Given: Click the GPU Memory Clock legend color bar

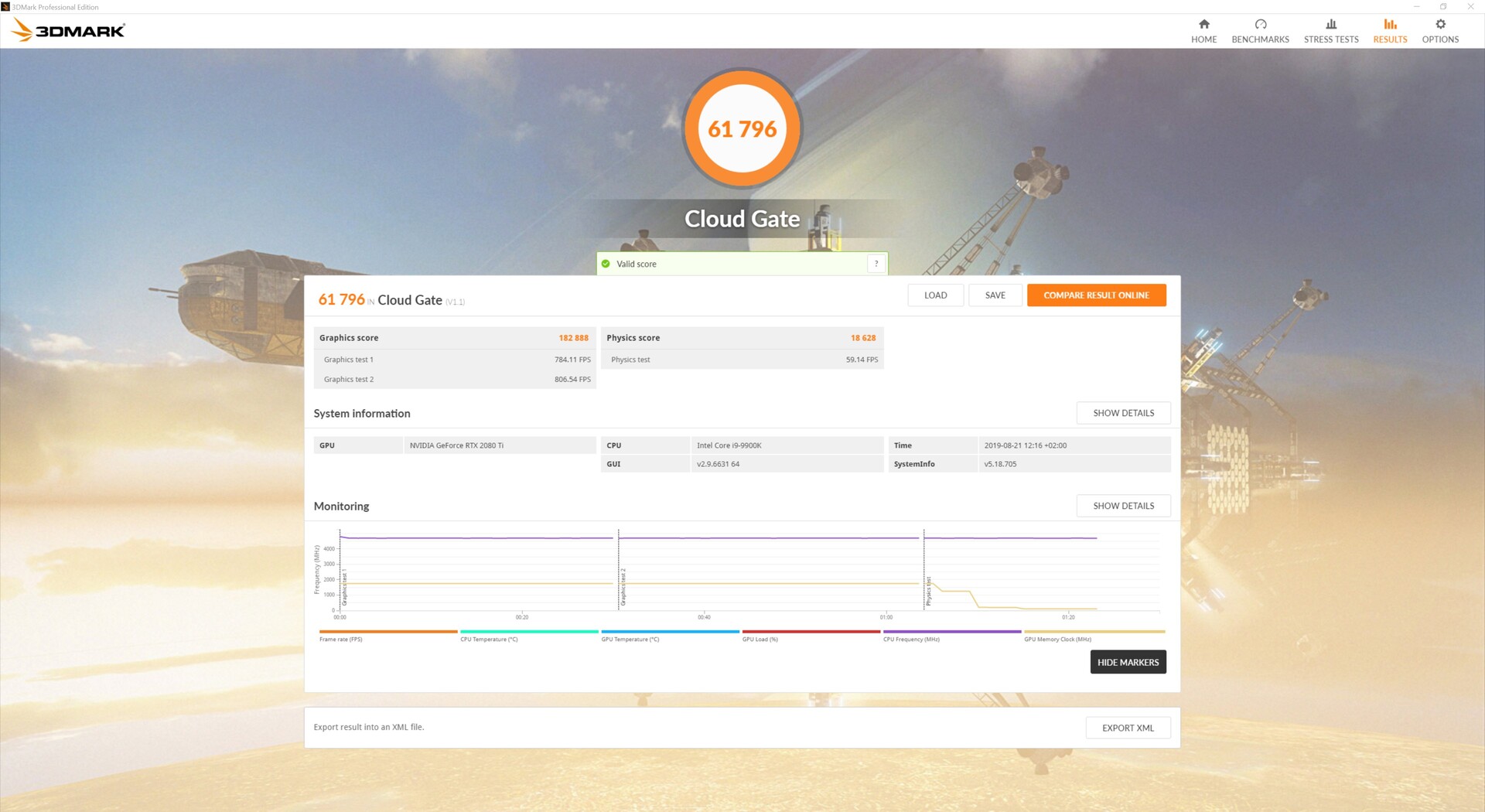Looking at the screenshot, I should tap(1094, 632).
